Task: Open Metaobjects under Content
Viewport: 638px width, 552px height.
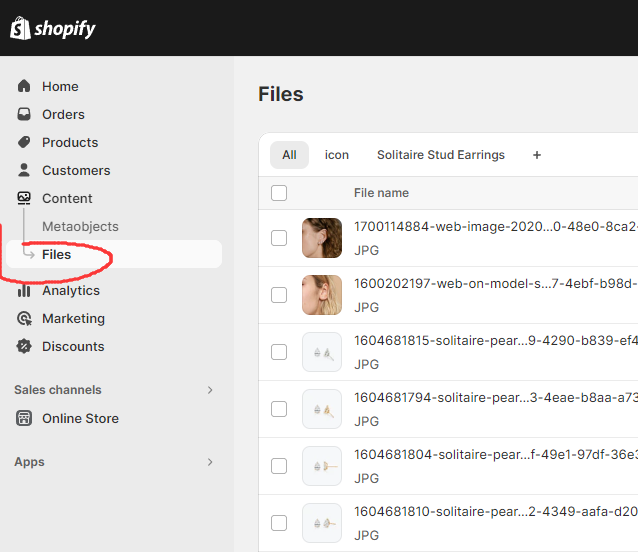Action: 80,226
